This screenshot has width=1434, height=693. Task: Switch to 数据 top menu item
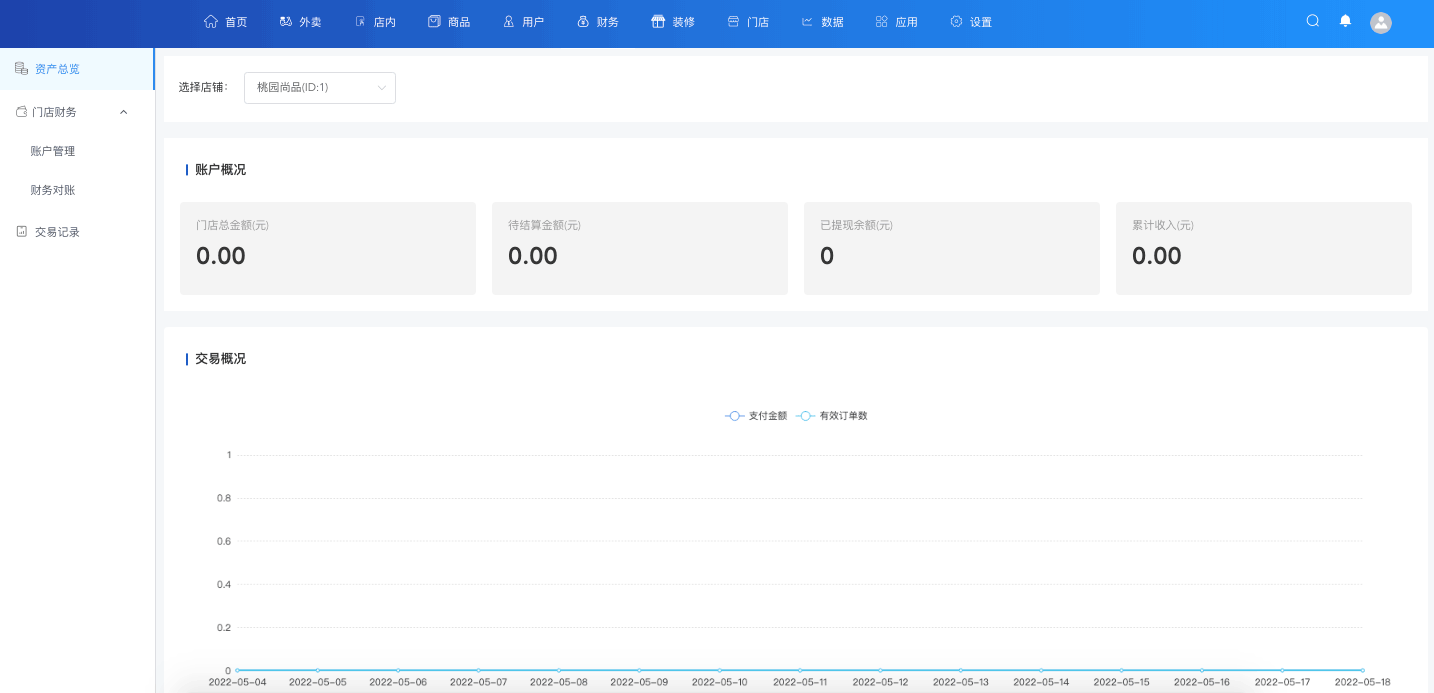pyautogui.click(x=822, y=22)
